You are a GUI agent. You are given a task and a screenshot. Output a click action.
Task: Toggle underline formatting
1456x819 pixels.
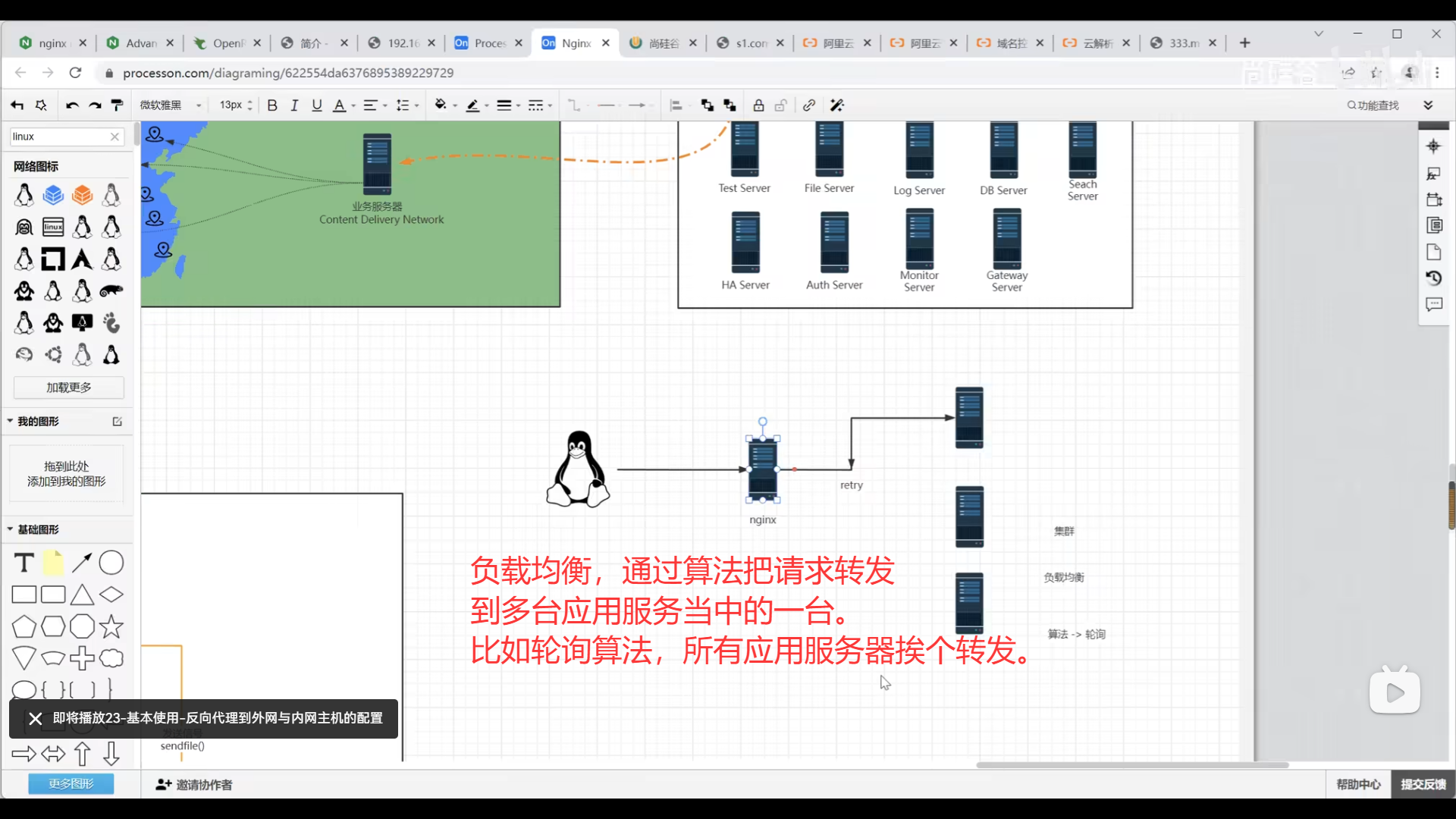pyautogui.click(x=317, y=105)
